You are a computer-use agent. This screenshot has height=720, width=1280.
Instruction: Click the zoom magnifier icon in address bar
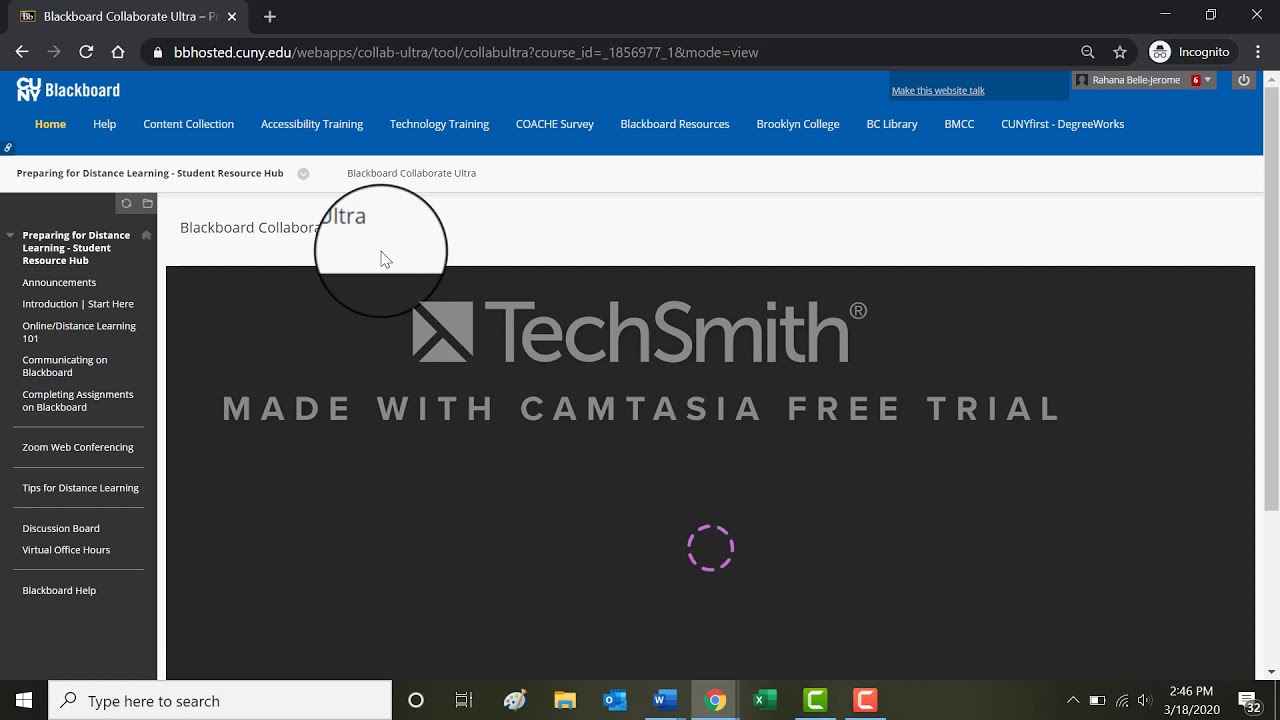click(1087, 52)
